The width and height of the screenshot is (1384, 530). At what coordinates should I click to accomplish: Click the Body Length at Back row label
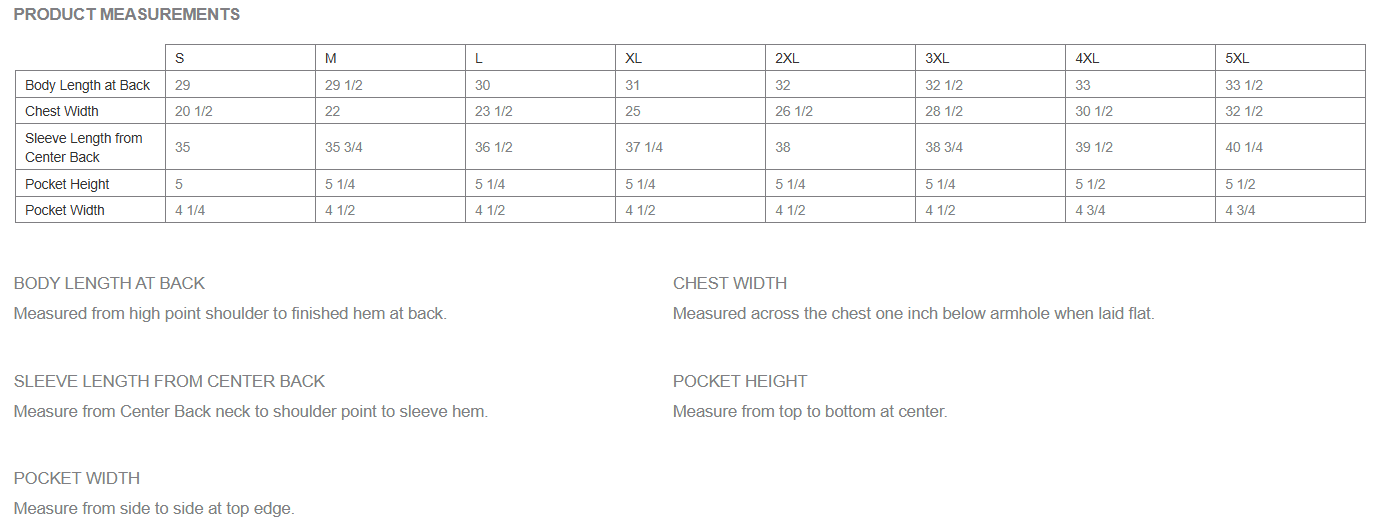88,85
